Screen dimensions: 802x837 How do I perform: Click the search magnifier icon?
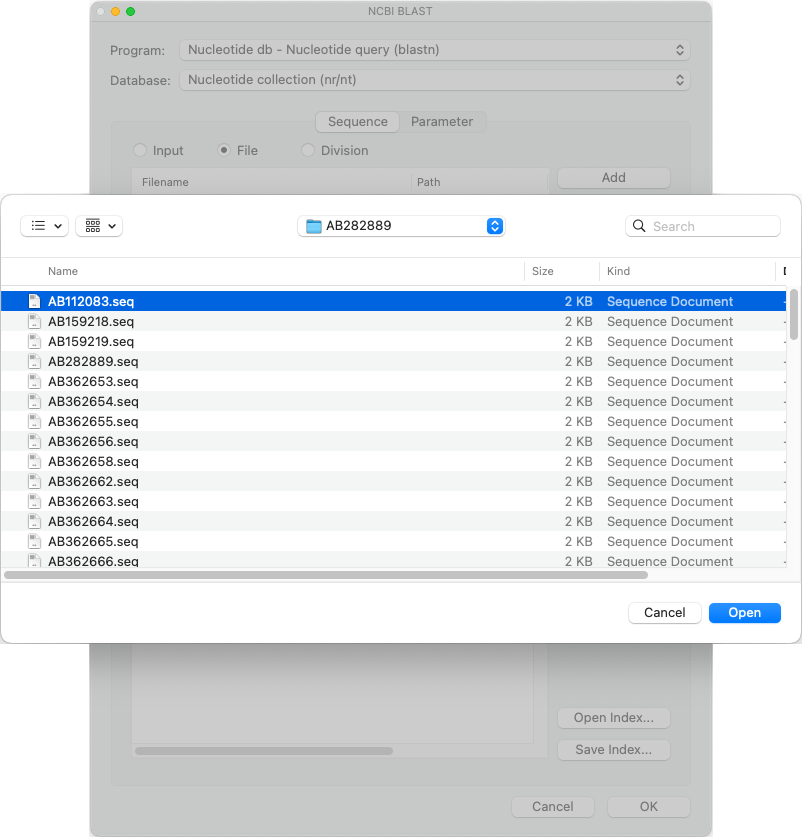639,226
